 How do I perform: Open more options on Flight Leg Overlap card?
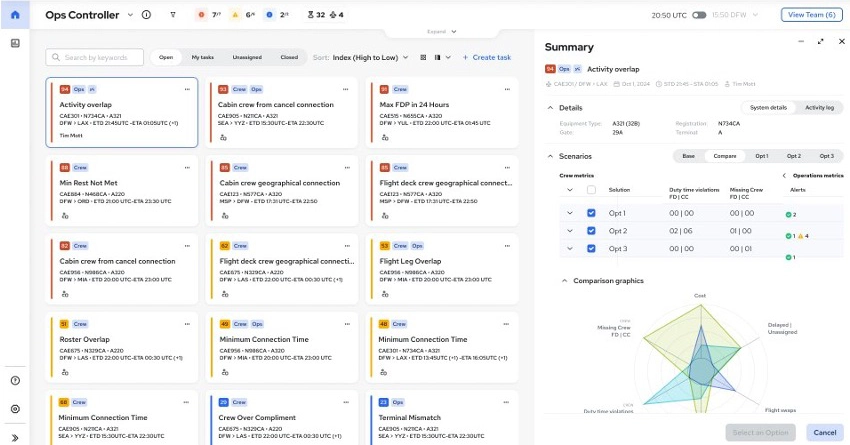tap(507, 246)
